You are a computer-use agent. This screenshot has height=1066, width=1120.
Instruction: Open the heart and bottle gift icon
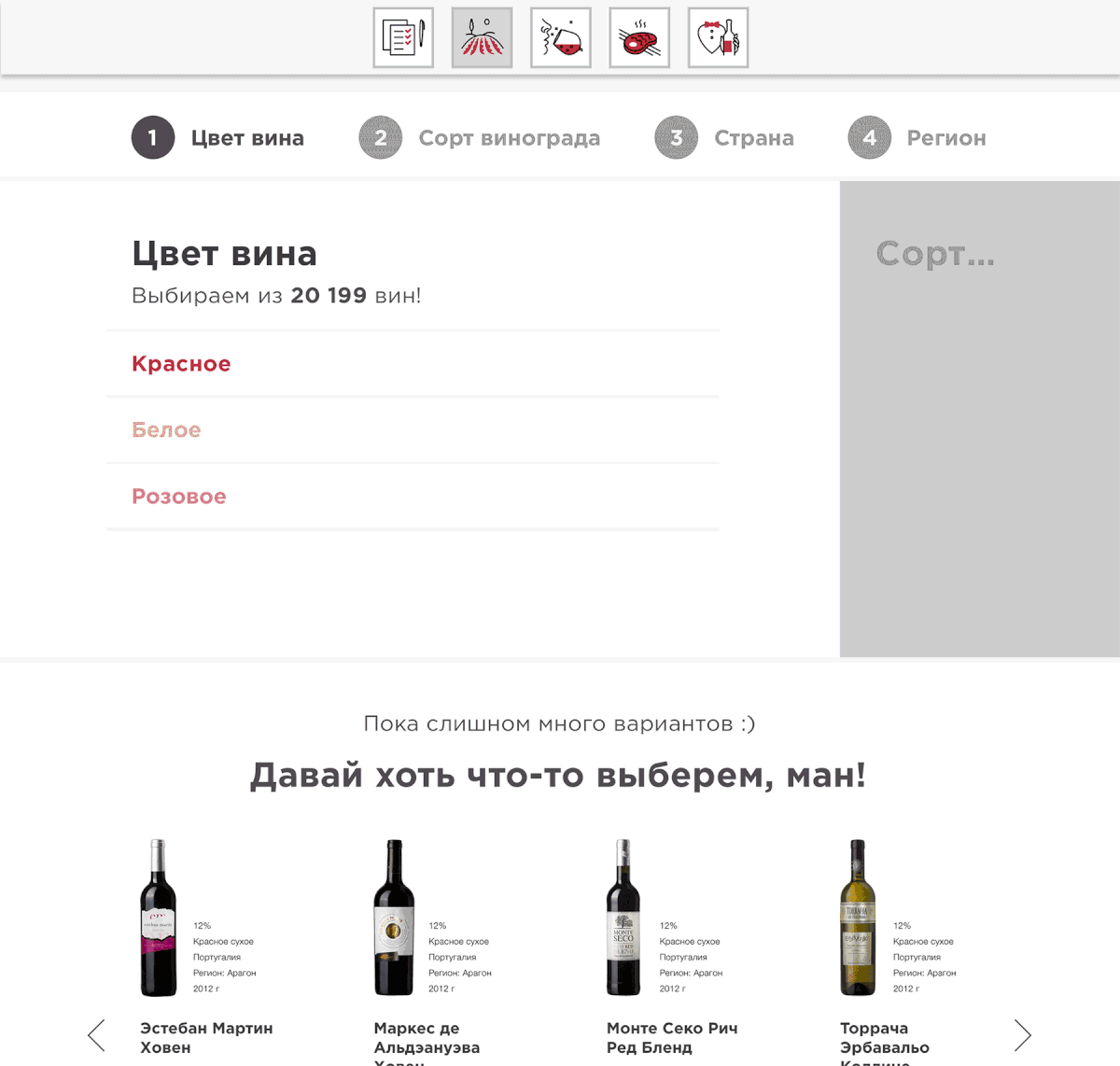[719, 37]
